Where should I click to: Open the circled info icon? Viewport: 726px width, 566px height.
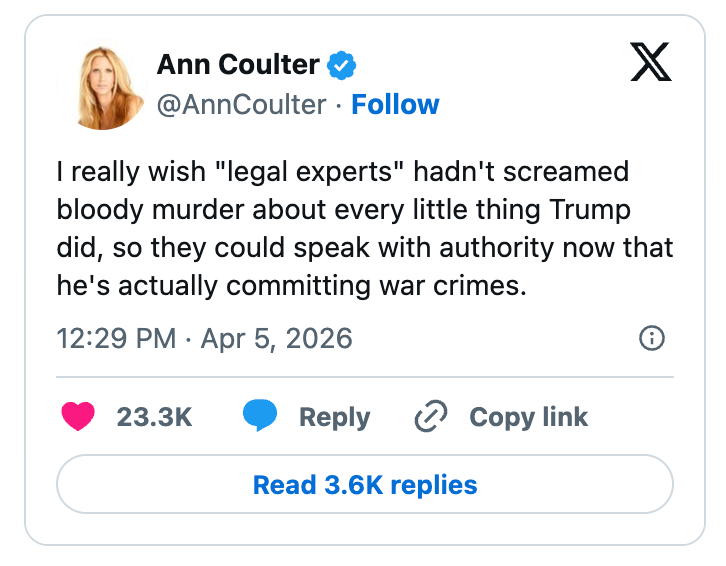click(x=651, y=339)
